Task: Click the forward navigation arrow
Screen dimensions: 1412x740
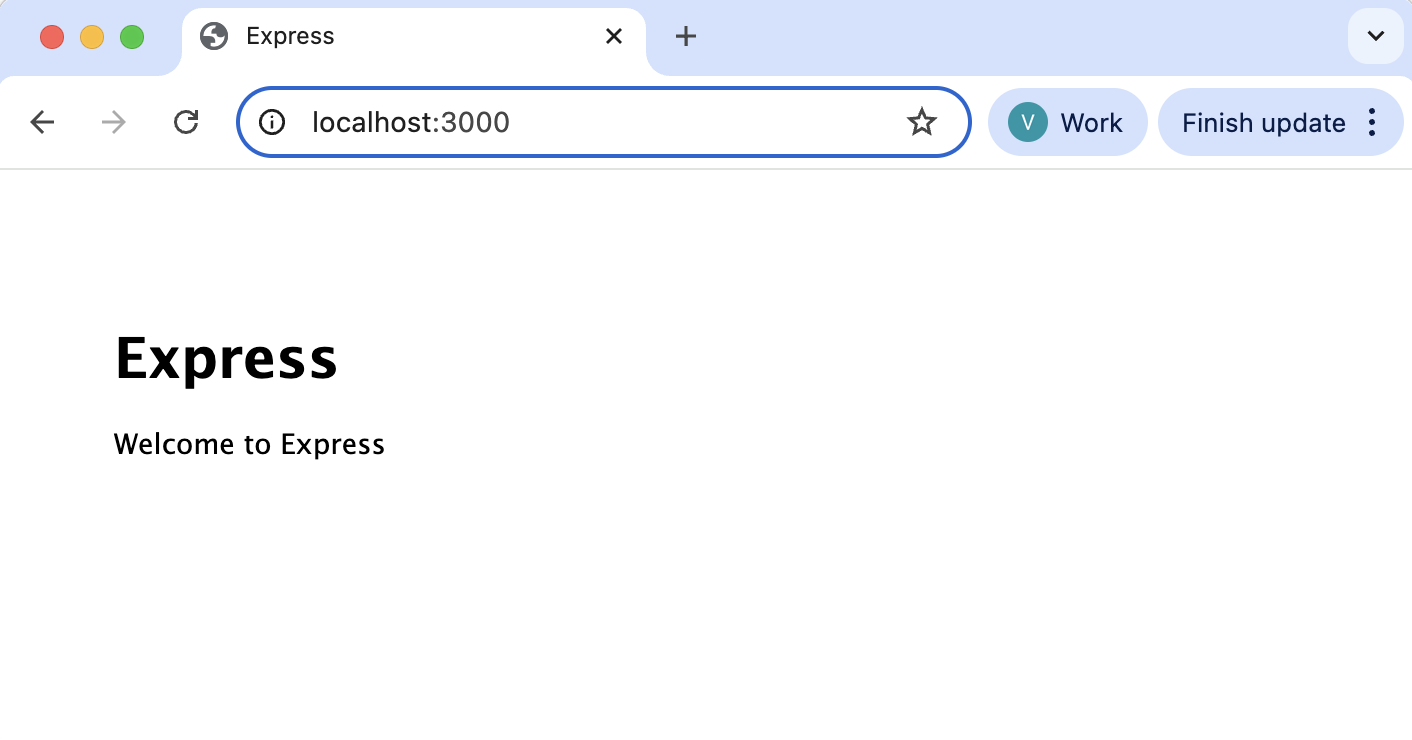Action: tap(113, 122)
